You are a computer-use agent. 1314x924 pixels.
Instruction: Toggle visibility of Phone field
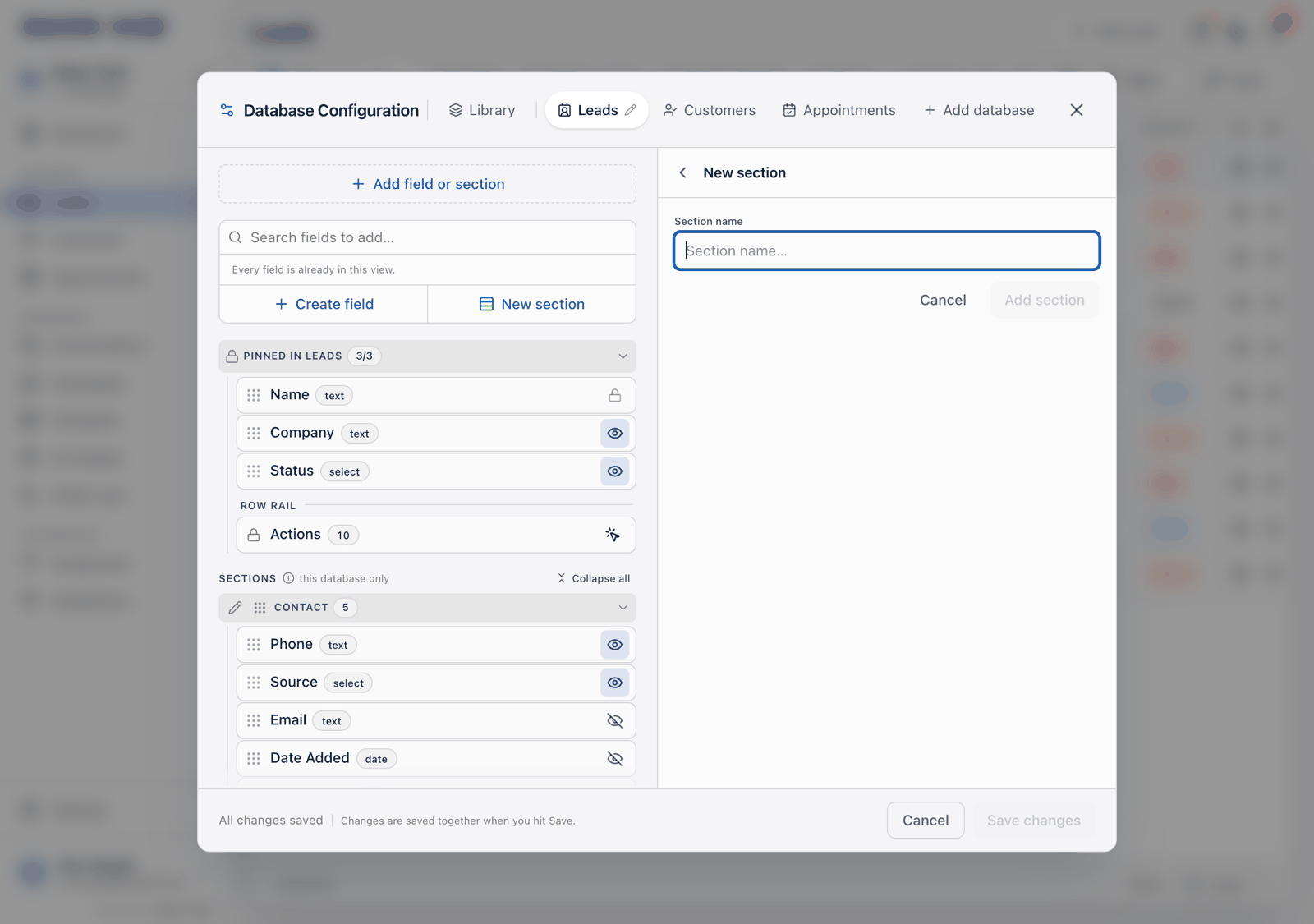point(614,645)
